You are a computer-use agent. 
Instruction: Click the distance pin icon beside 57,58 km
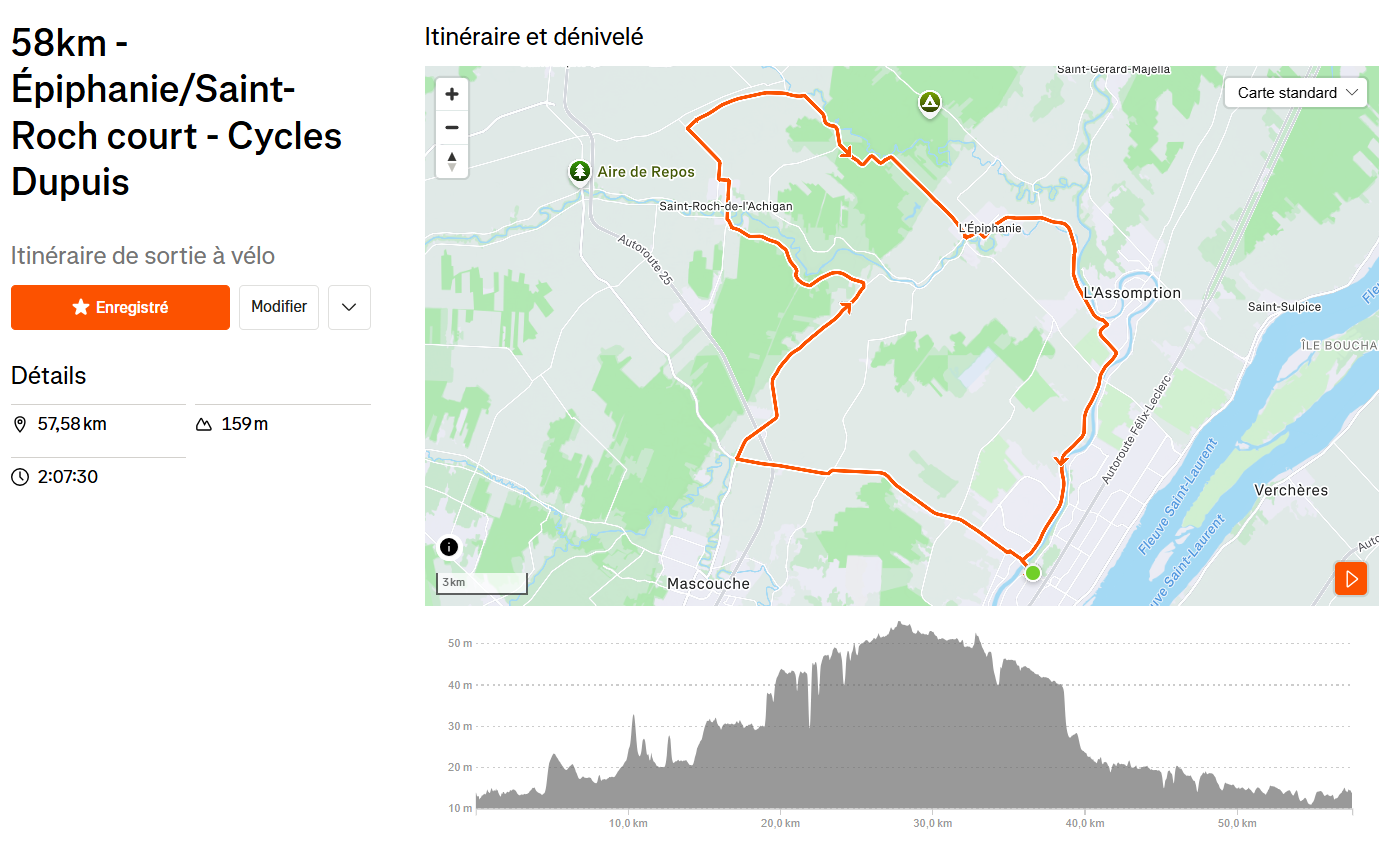coord(20,425)
